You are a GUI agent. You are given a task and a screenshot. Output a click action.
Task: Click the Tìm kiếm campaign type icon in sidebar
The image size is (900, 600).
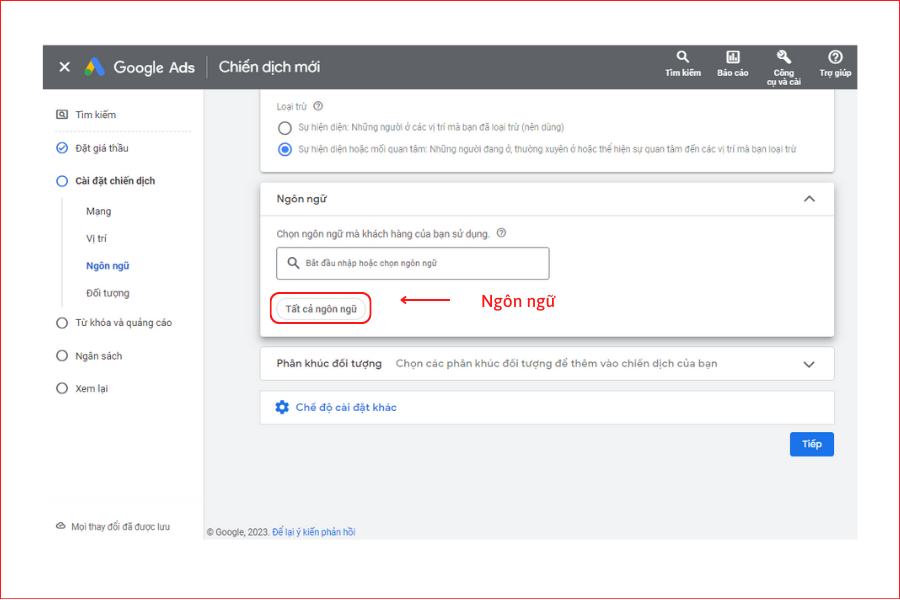point(61,114)
